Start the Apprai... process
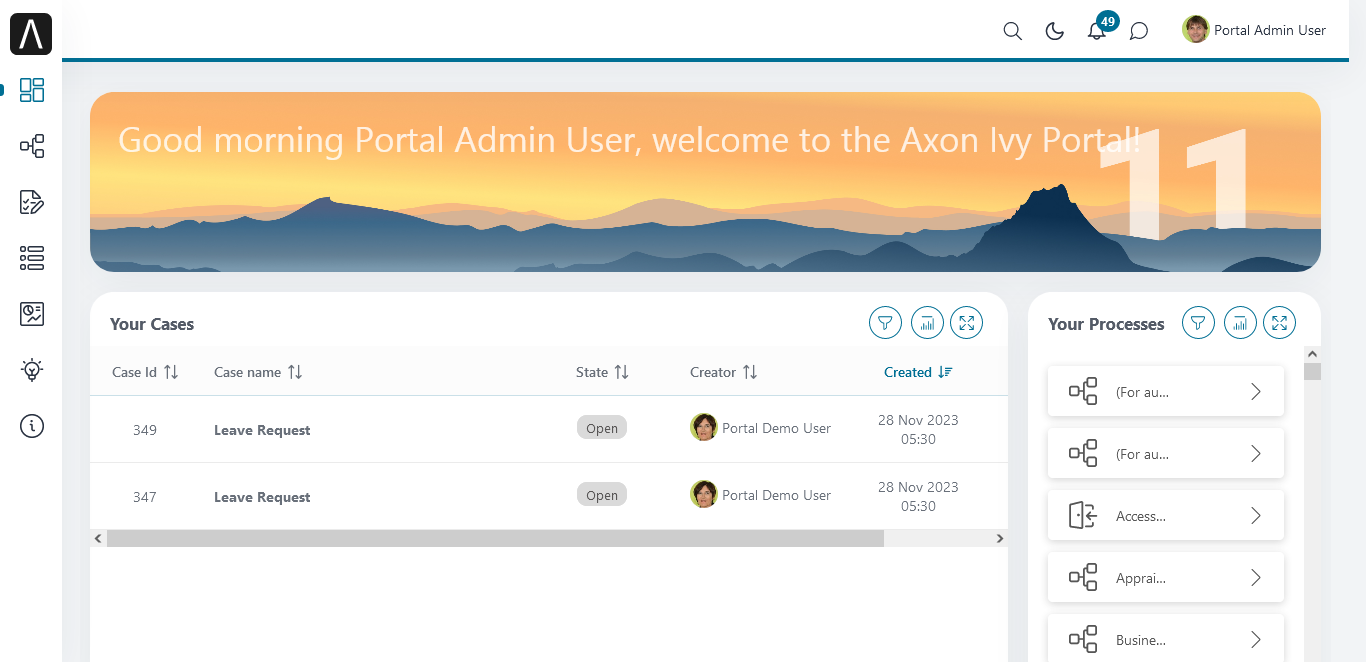 pos(1166,578)
